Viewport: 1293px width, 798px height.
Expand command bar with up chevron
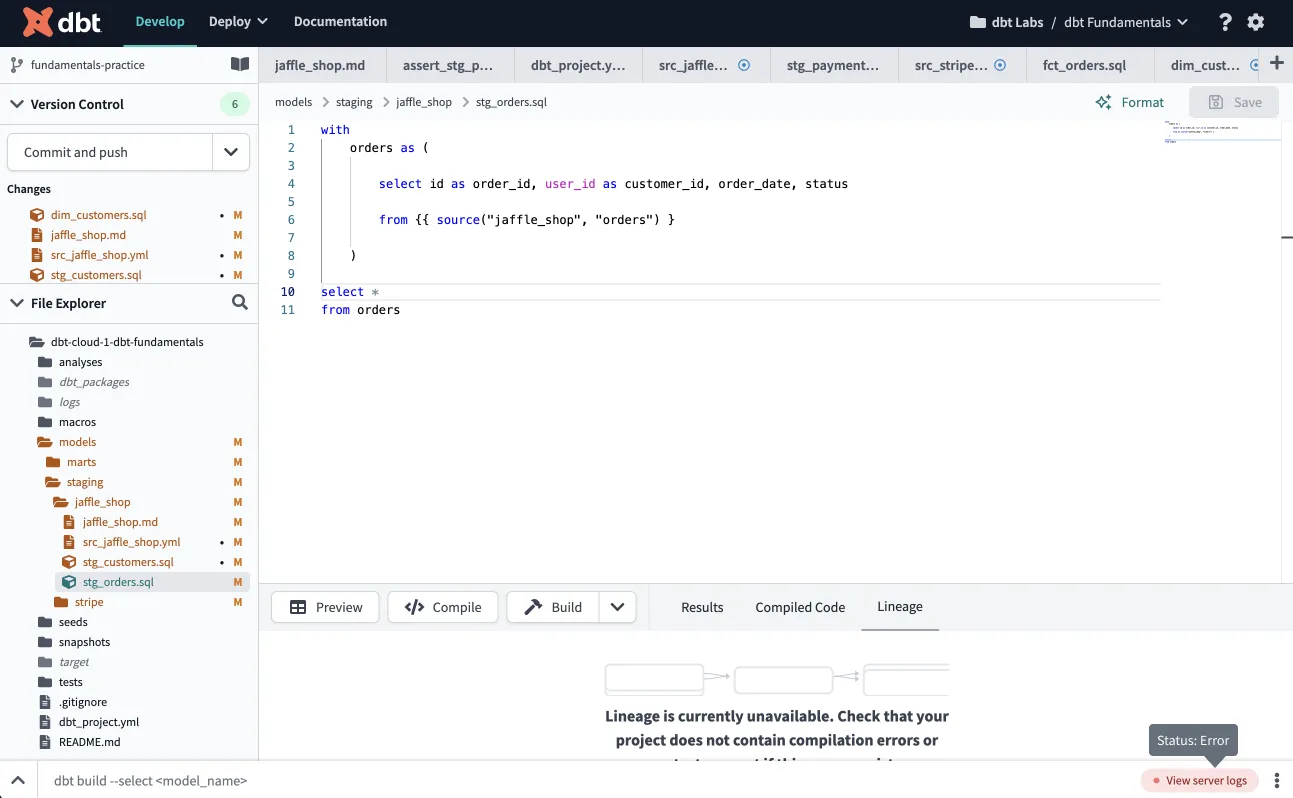click(x=18, y=780)
